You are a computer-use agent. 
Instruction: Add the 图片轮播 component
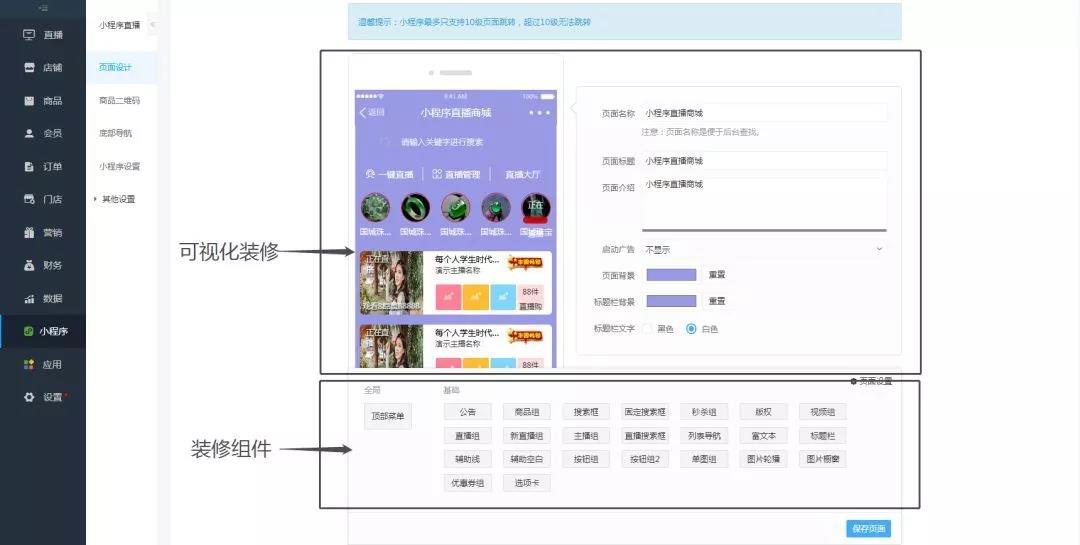coord(764,459)
